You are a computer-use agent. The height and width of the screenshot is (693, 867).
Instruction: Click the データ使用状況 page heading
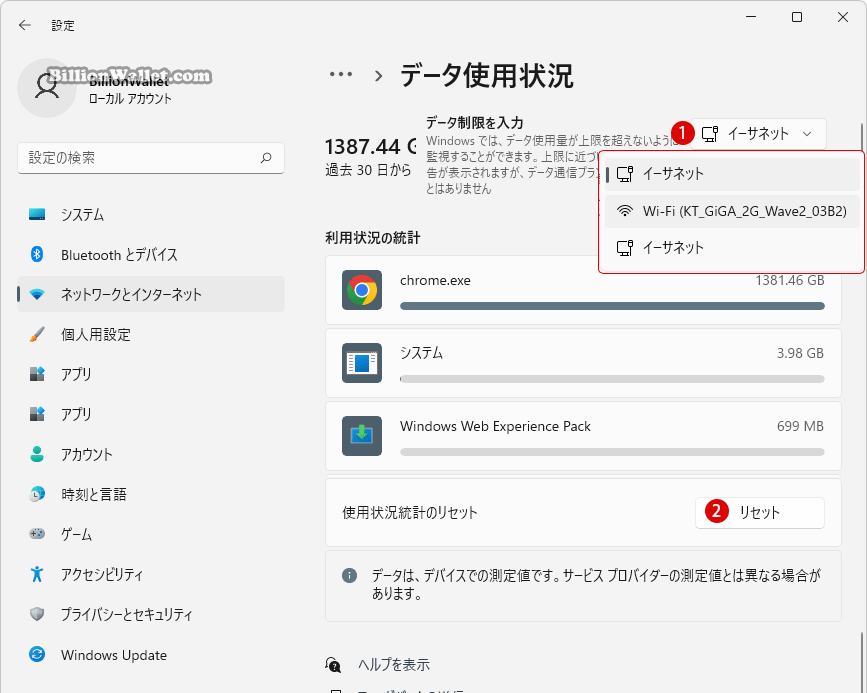click(487, 75)
